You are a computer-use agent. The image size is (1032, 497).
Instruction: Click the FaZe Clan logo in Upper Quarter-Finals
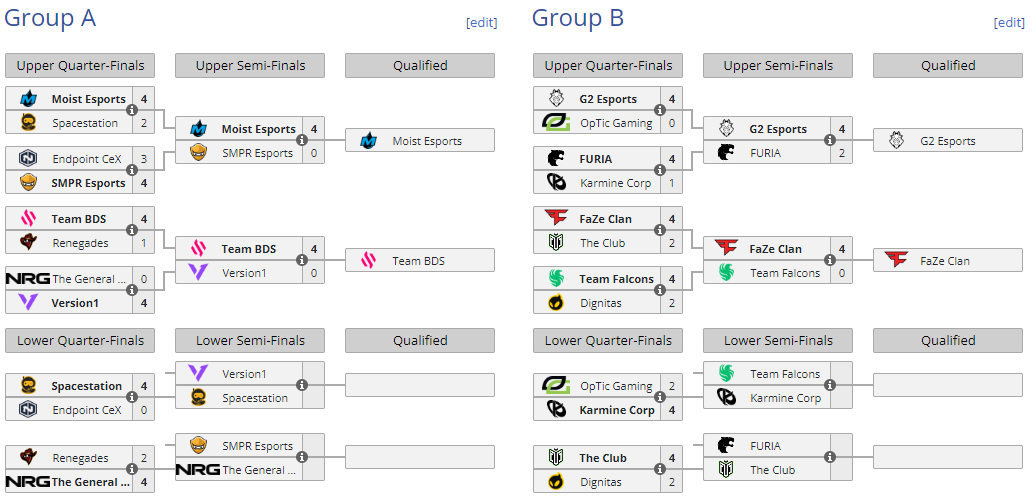pos(556,219)
